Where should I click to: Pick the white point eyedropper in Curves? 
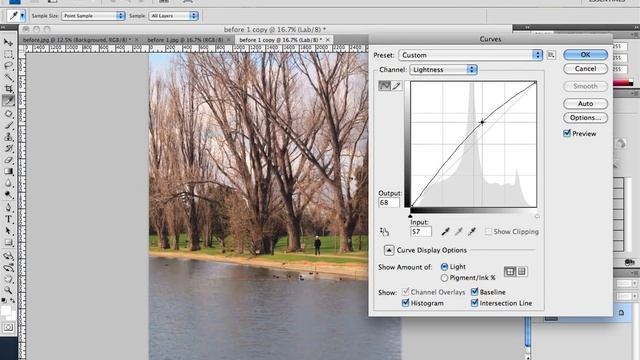(472, 232)
